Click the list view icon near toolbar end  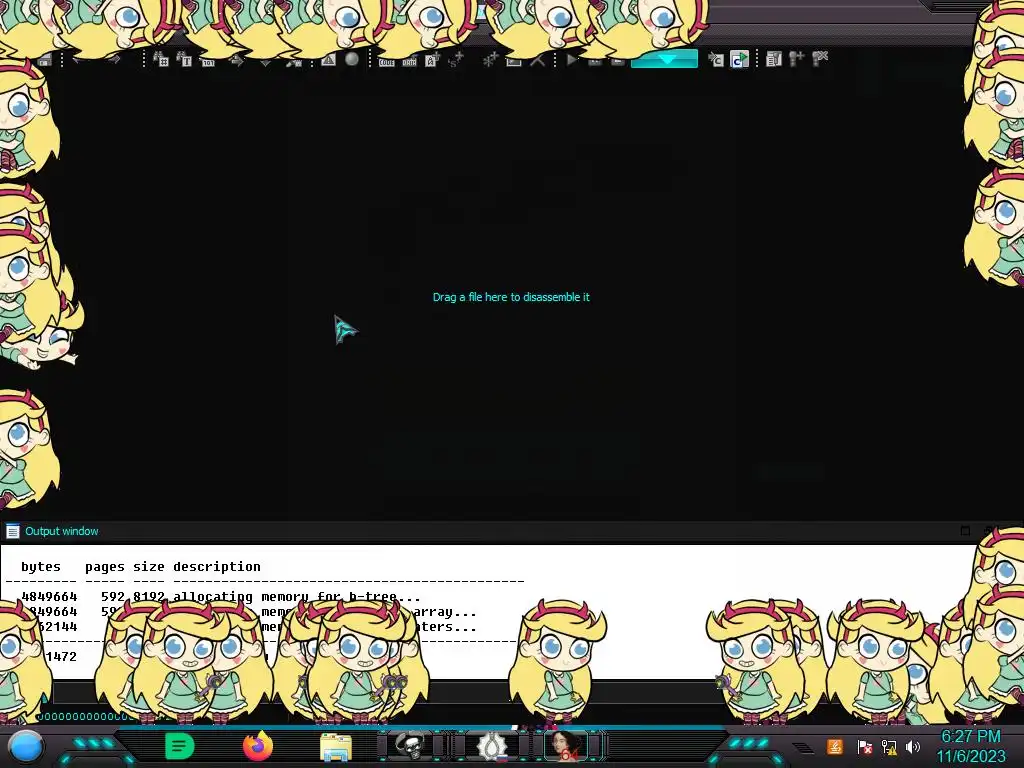774,59
